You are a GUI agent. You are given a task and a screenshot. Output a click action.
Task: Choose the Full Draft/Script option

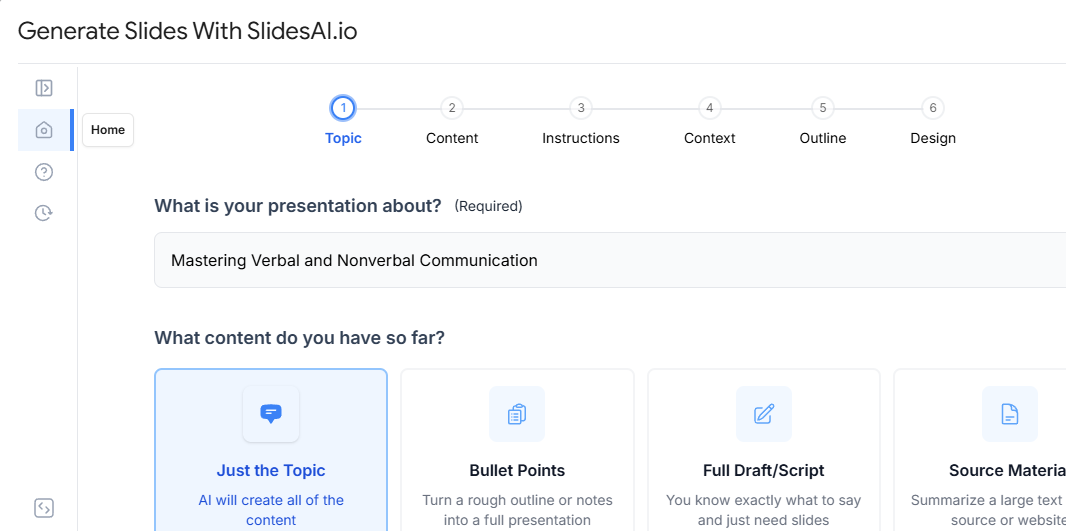[764, 470]
